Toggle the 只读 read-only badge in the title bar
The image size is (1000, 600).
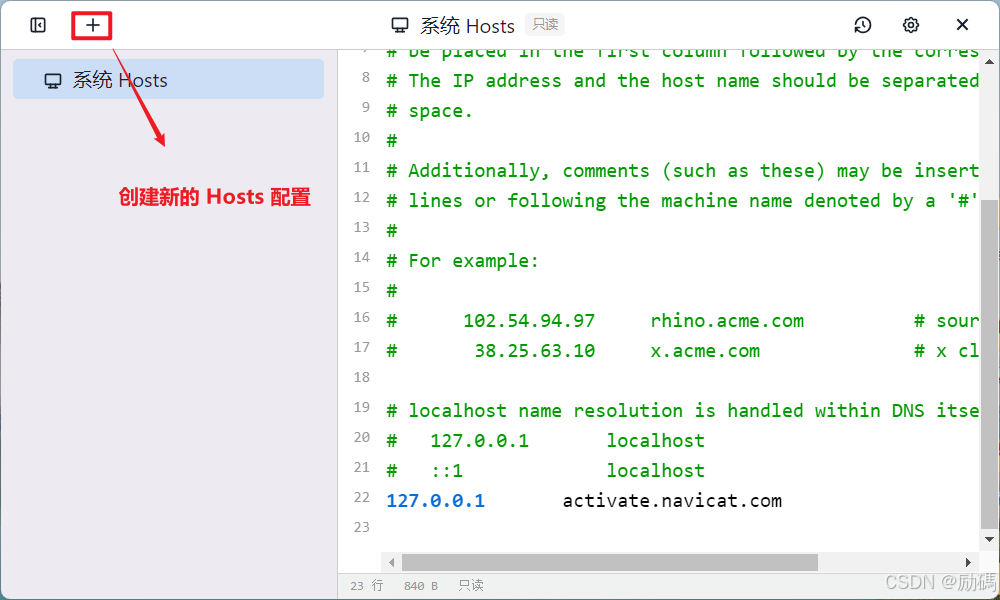[544, 24]
